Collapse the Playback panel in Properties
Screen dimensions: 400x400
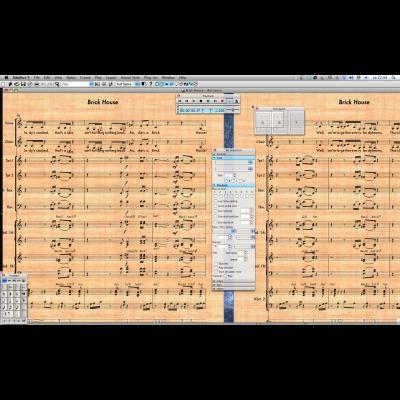(x=233, y=185)
